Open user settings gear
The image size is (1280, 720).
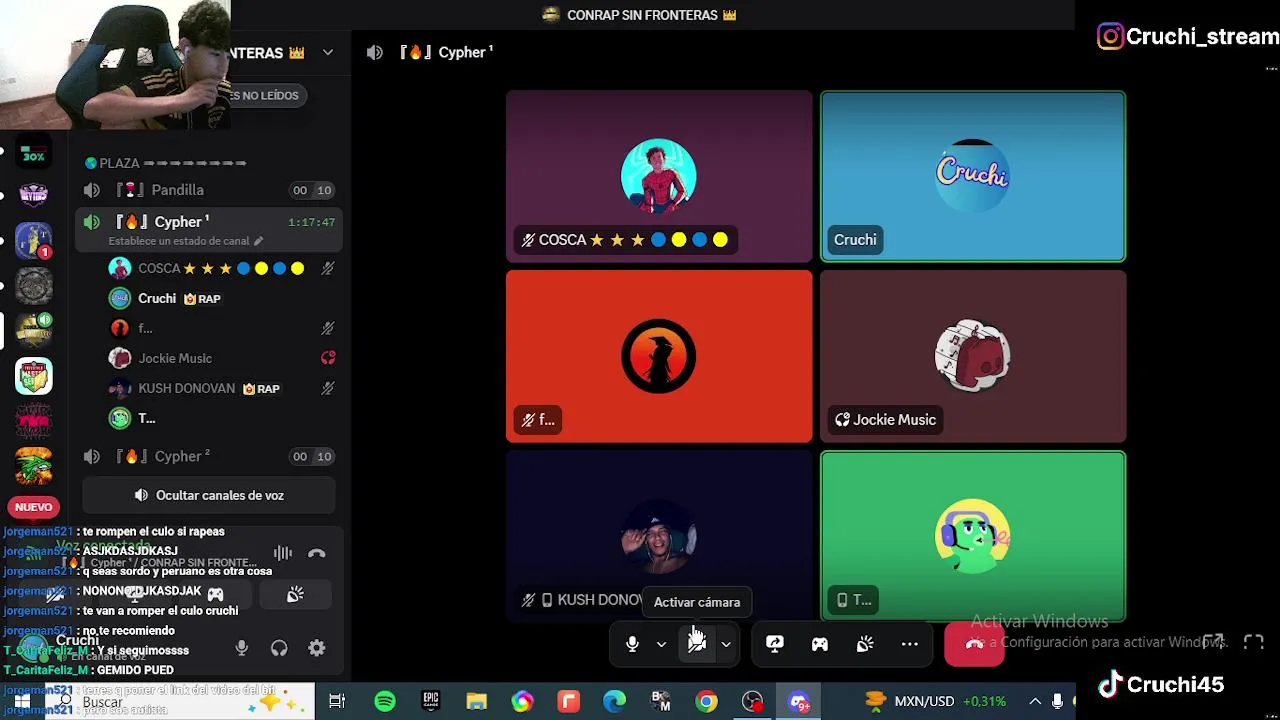click(316, 648)
